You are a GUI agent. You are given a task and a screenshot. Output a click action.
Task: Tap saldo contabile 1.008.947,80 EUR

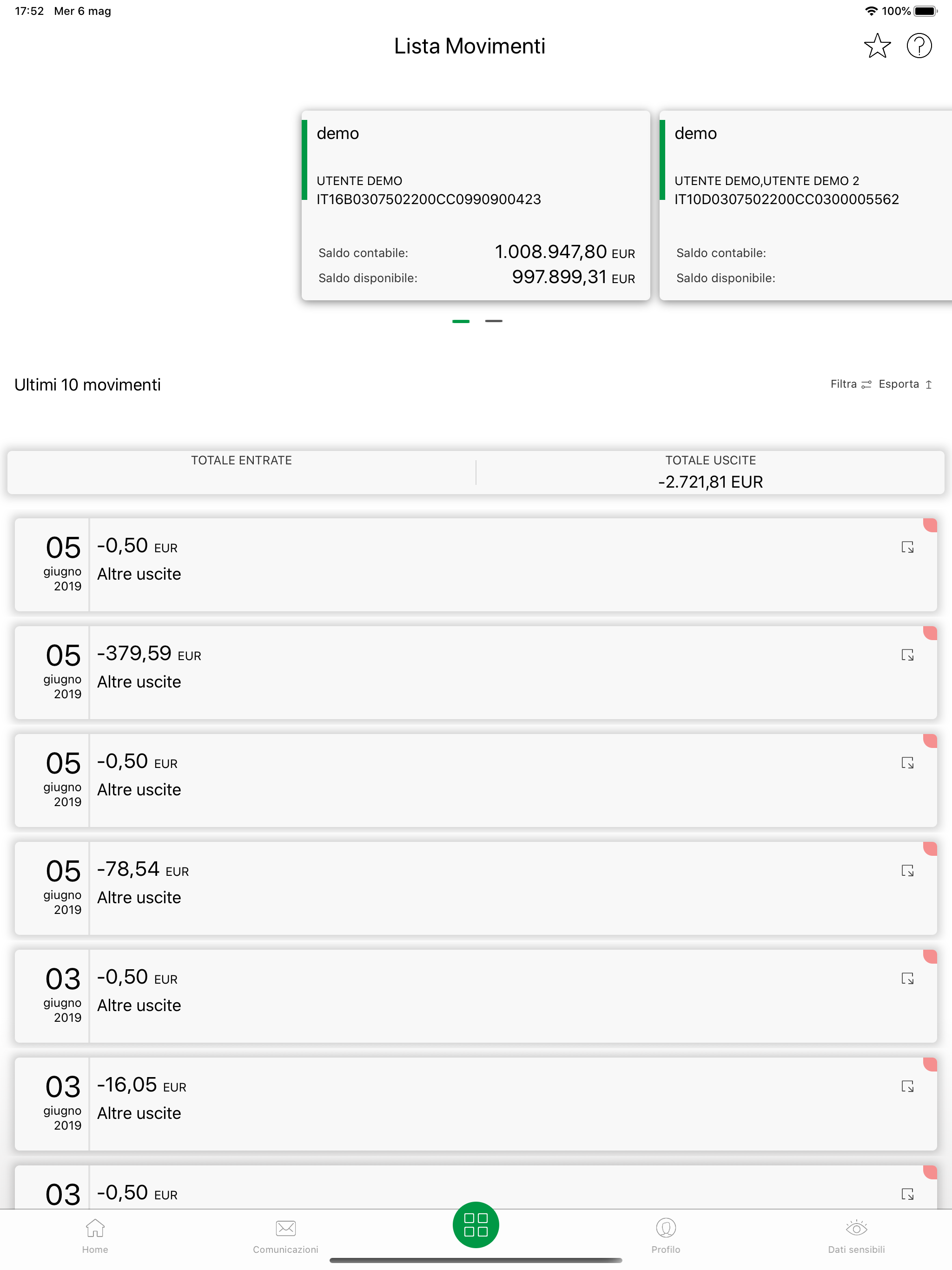pos(564,252)
